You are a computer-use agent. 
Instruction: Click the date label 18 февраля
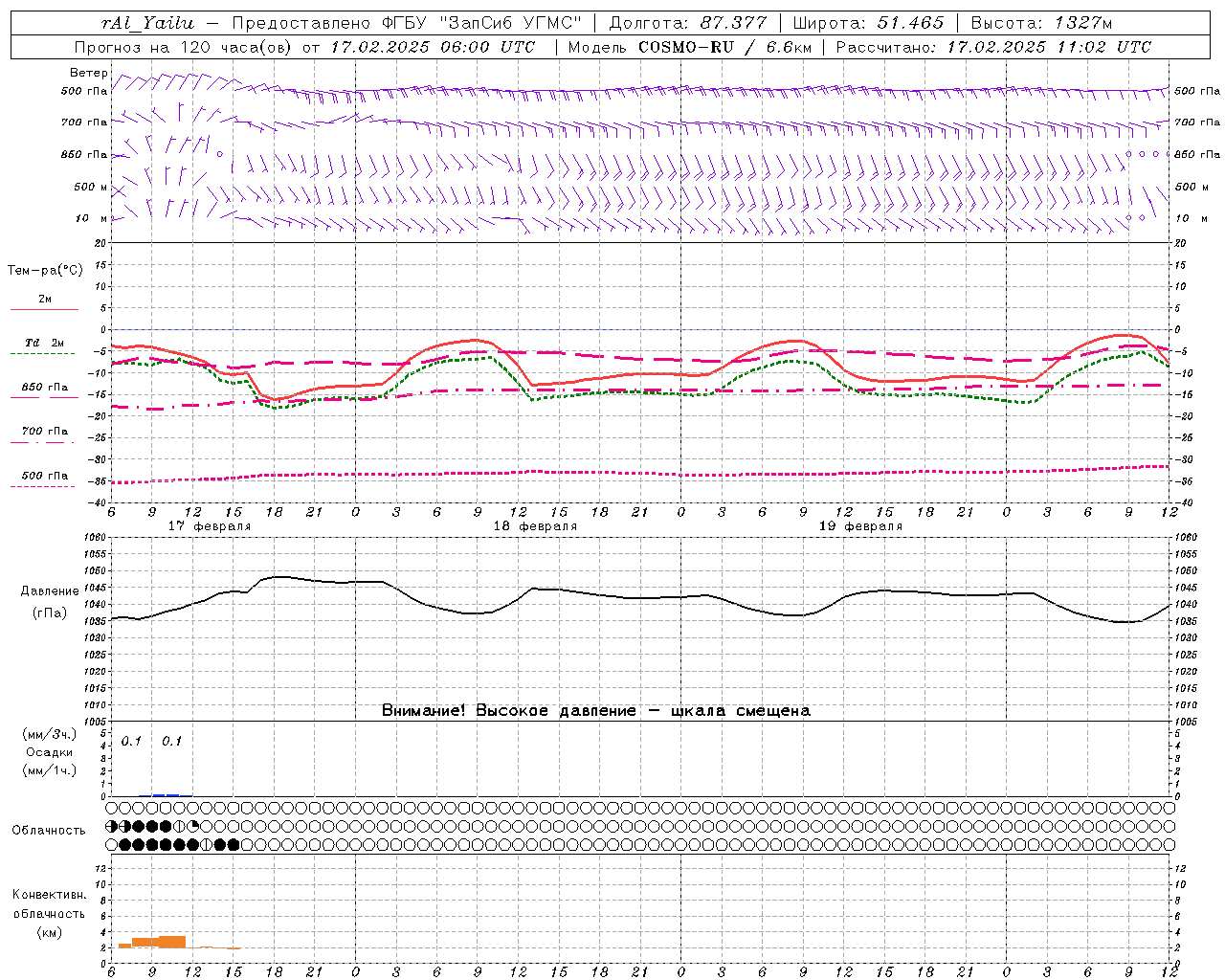click(x=535, y=526)
